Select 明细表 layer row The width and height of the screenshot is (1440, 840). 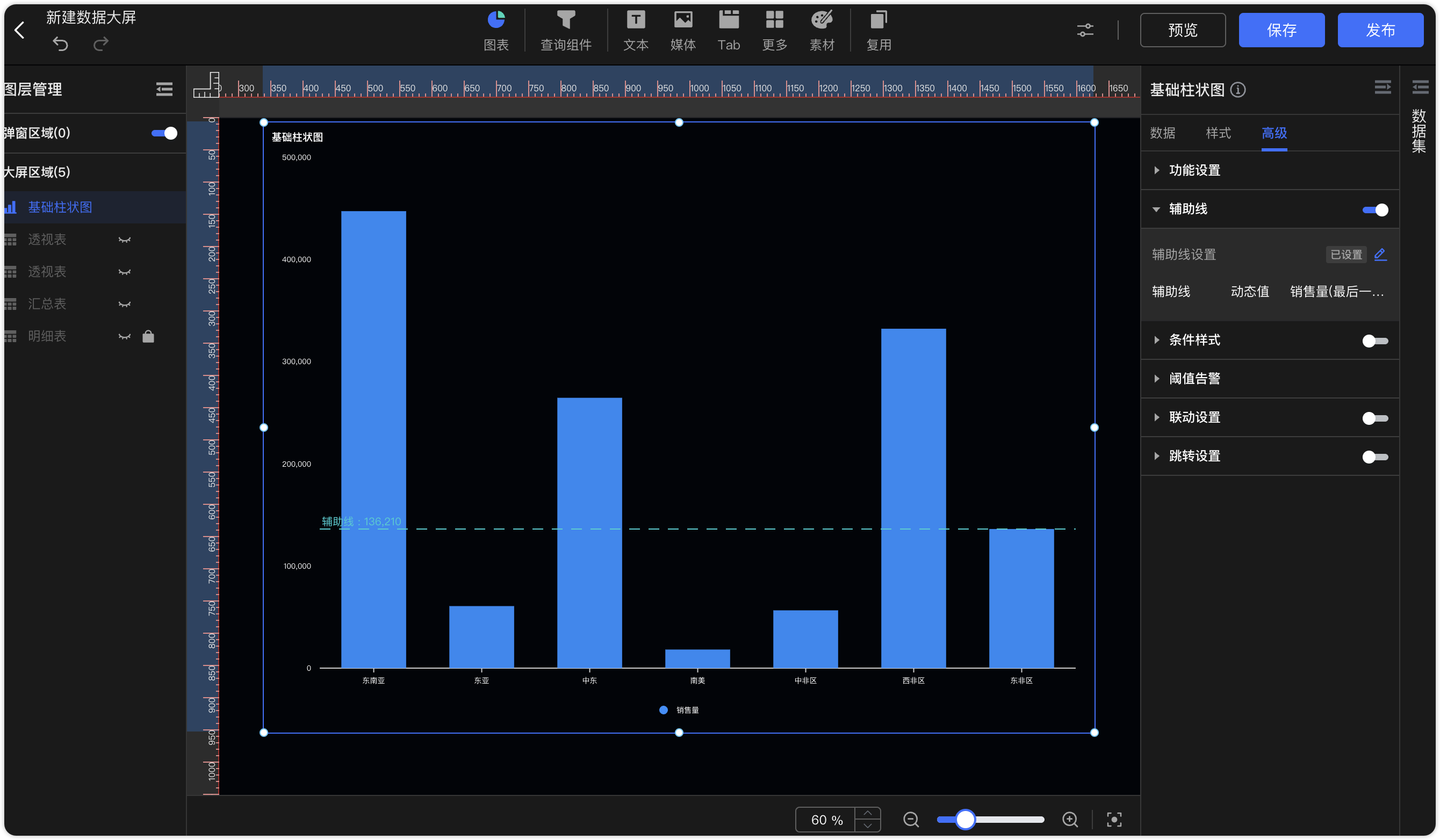pyautogui.click(x=94, y=336)
